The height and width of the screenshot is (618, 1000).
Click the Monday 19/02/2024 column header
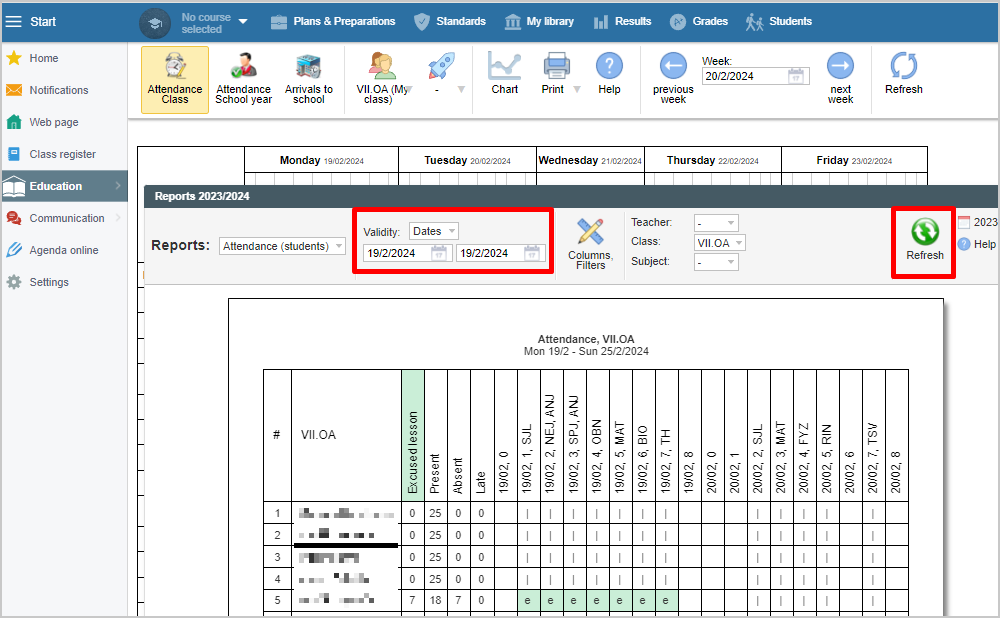(321, 160)
